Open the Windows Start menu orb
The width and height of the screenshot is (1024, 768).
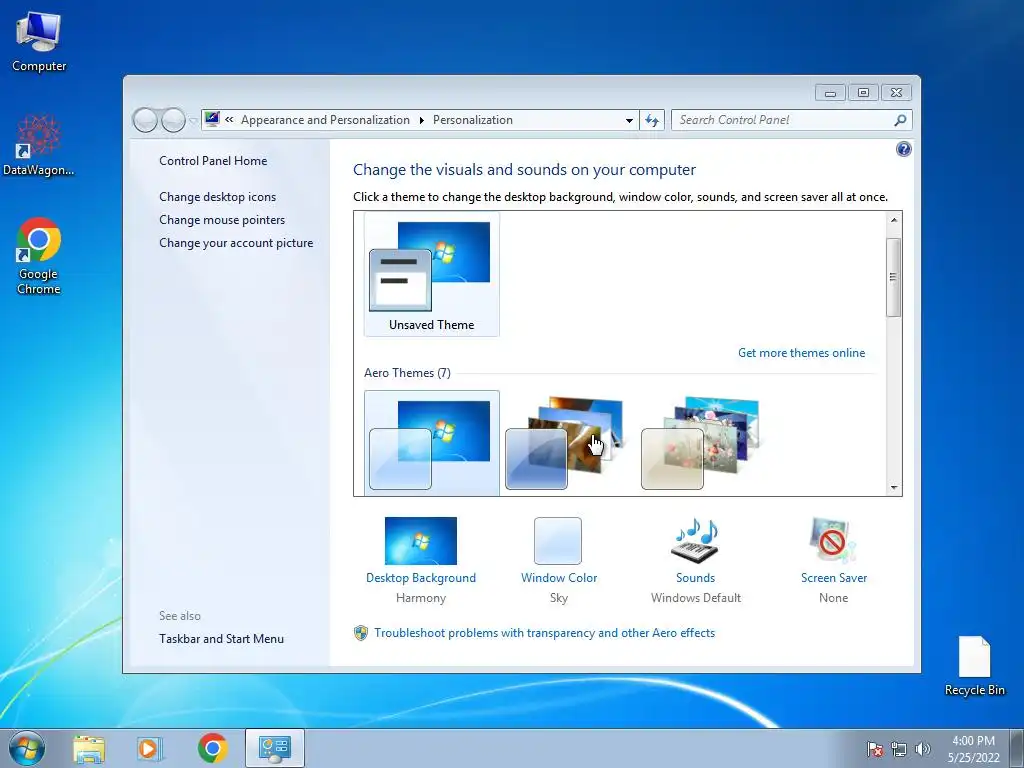coord(27,748)
